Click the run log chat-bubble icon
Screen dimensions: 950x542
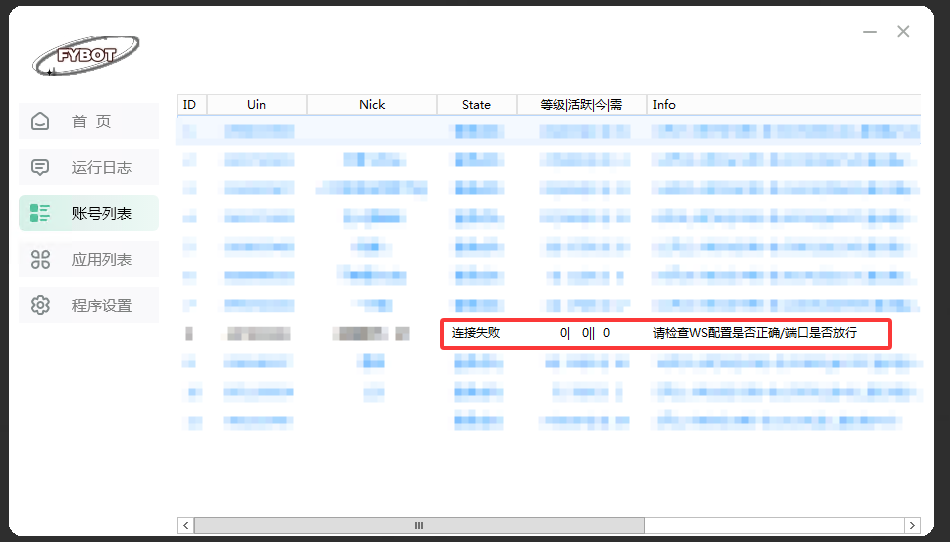tap(40, 167)
